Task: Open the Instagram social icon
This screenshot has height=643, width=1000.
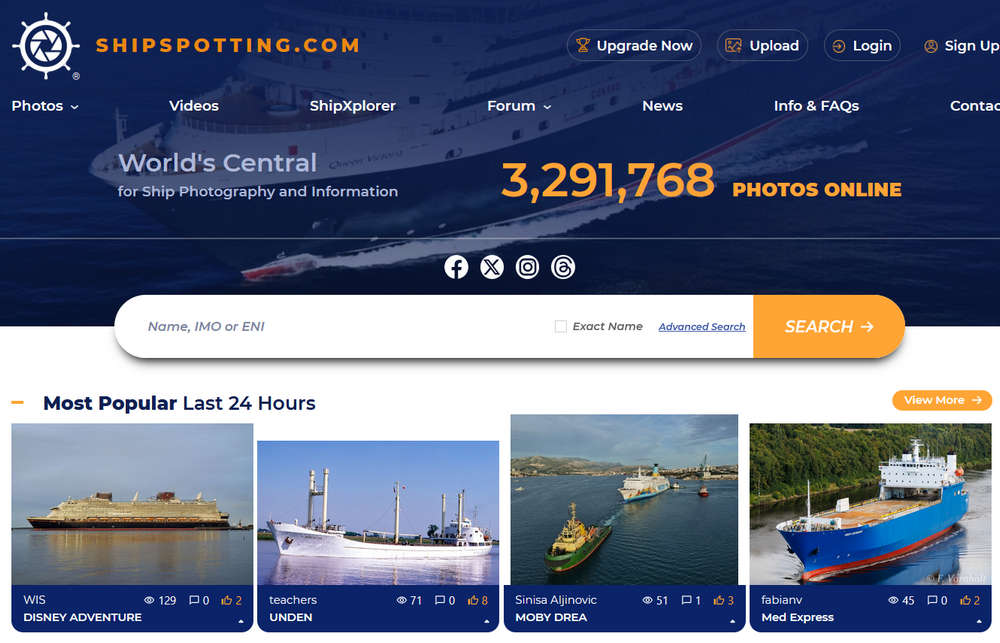Action: click(527, 267)
